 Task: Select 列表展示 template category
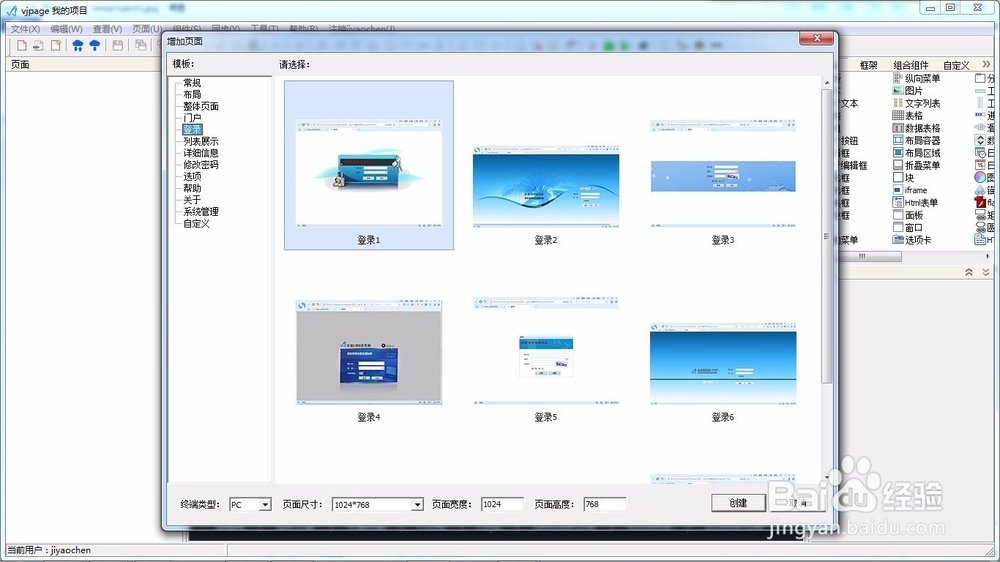(201, 142)
